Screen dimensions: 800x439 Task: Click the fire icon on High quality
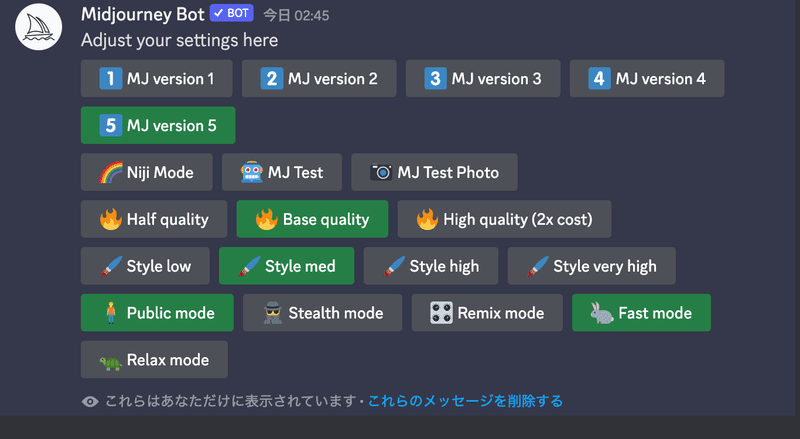[x=428, y=219]
